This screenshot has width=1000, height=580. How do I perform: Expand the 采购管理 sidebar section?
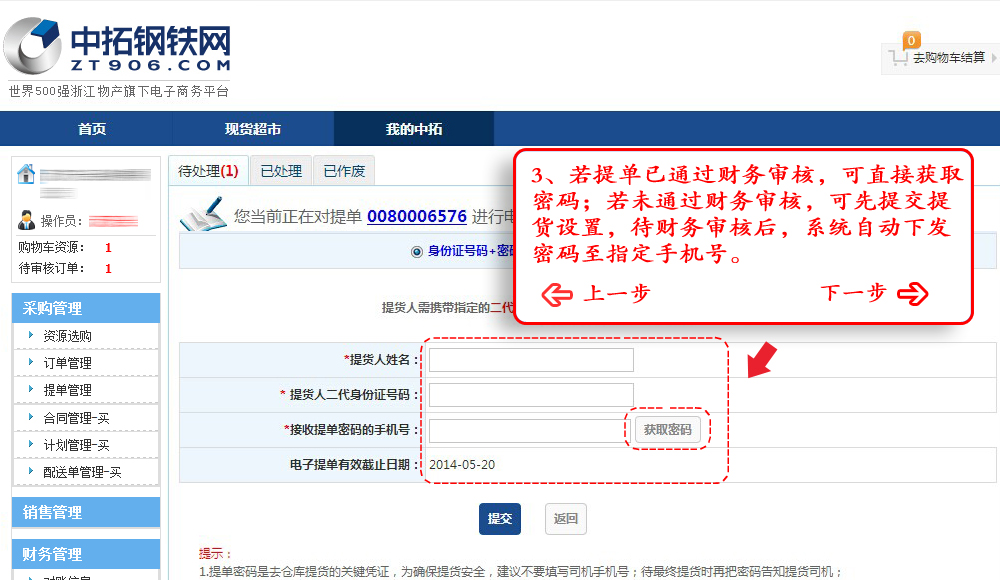pyautogui.click(x=85, y=308)
